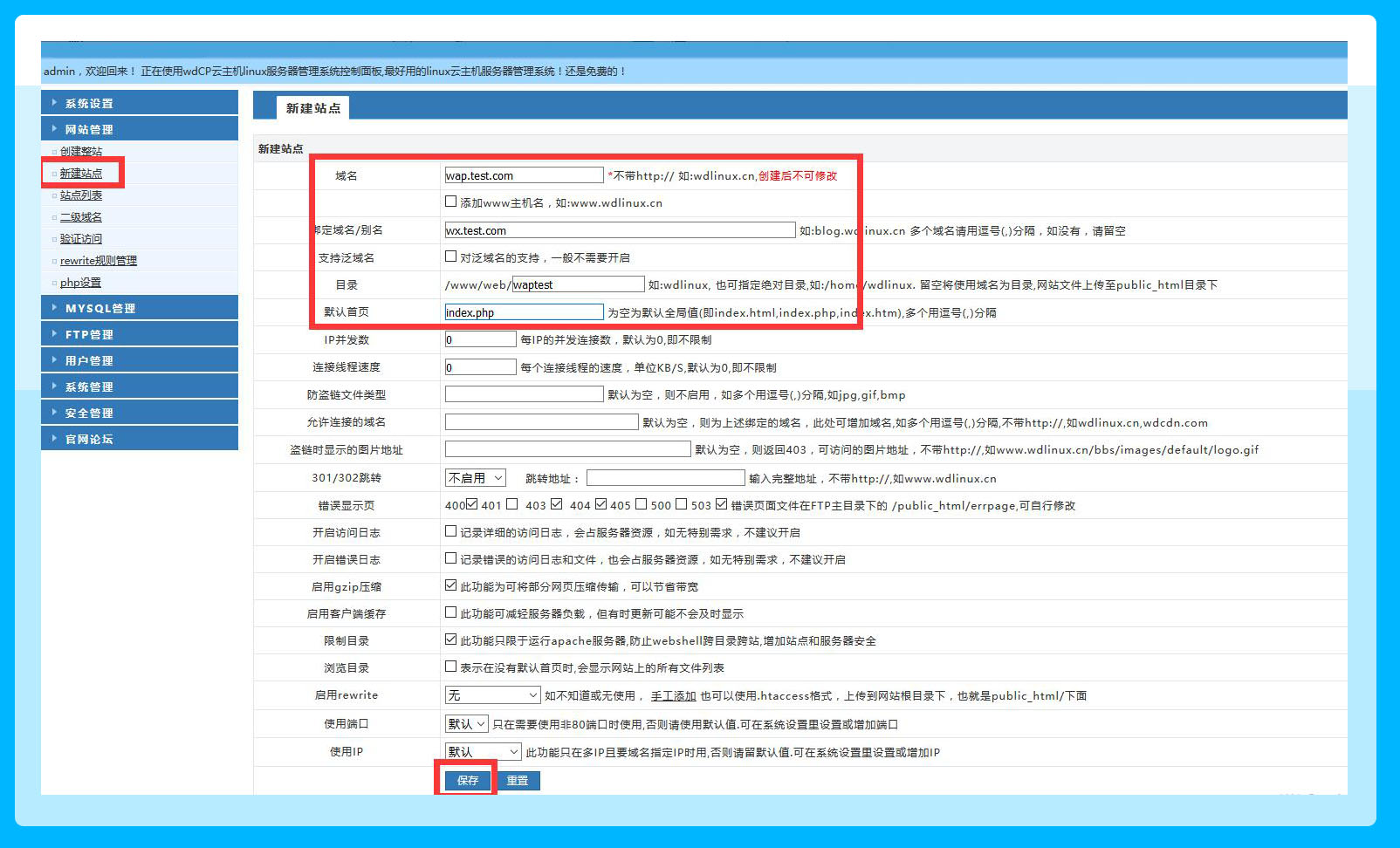Image resolution: width=1400 pixels, height=848 pixels.
Task: Check the 添加www主机名 checkbox
Action: (451, 202)
